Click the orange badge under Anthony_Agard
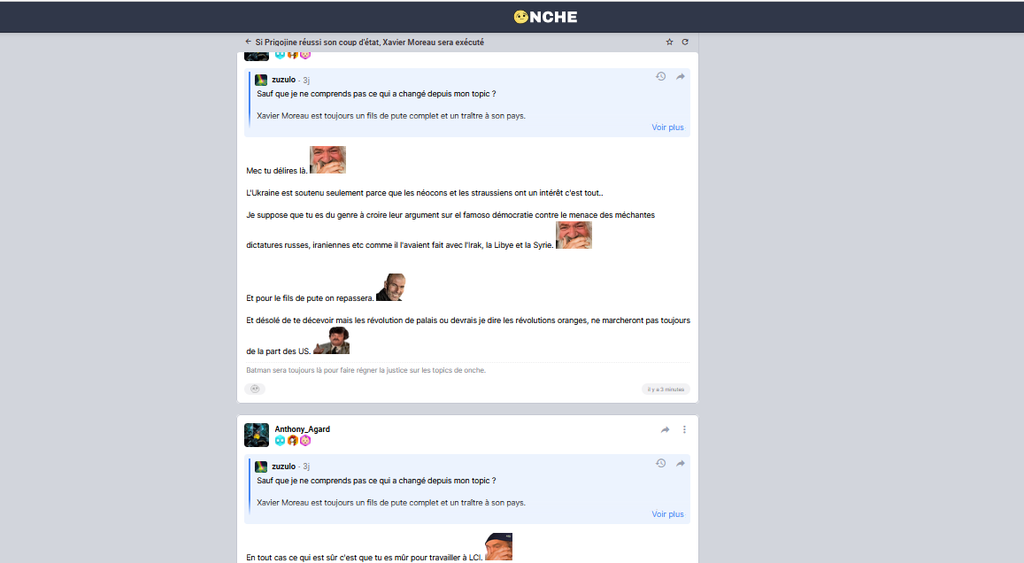1024x563 pixels. tap(293, 441)
